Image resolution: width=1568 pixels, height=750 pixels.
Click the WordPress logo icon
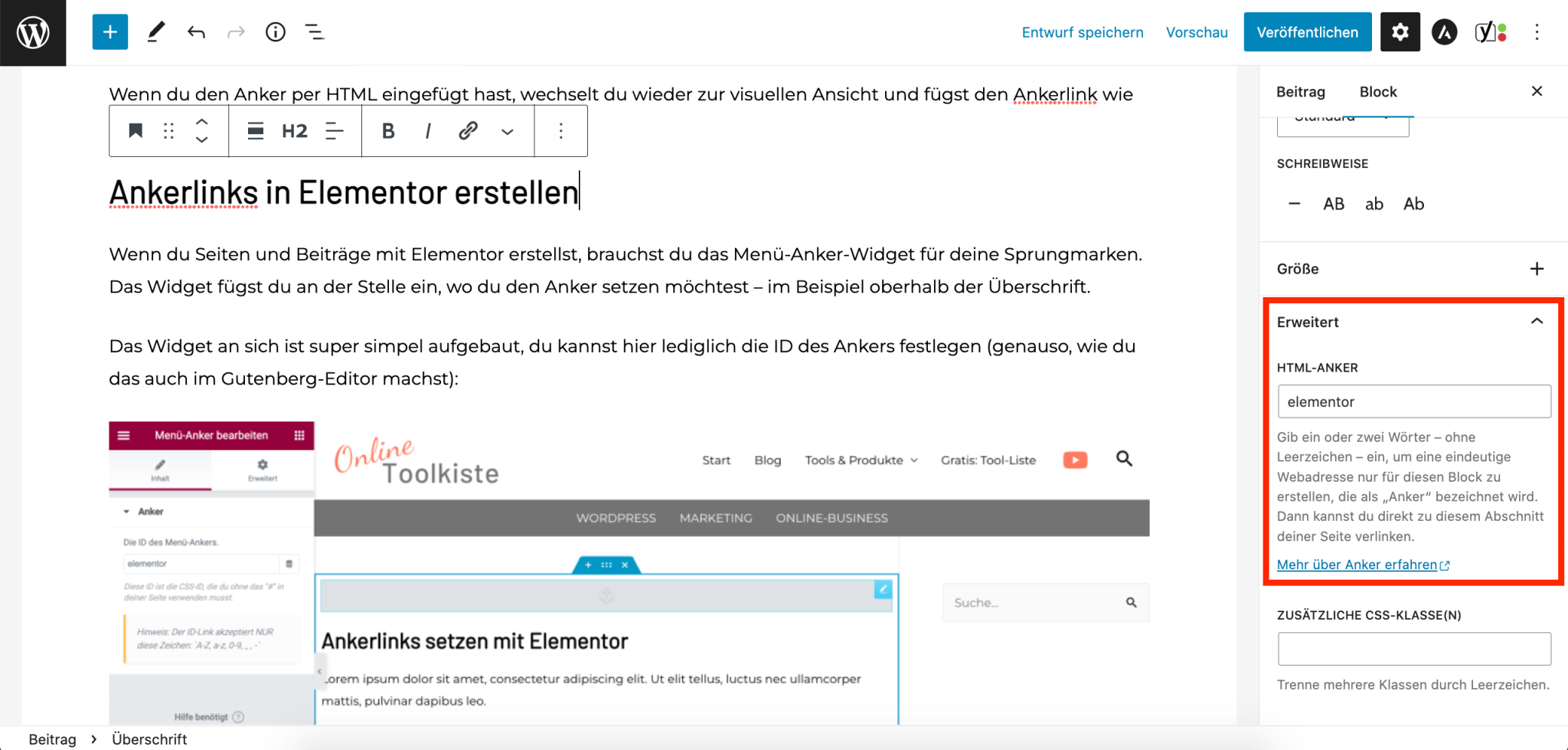(x=33, y=32)
